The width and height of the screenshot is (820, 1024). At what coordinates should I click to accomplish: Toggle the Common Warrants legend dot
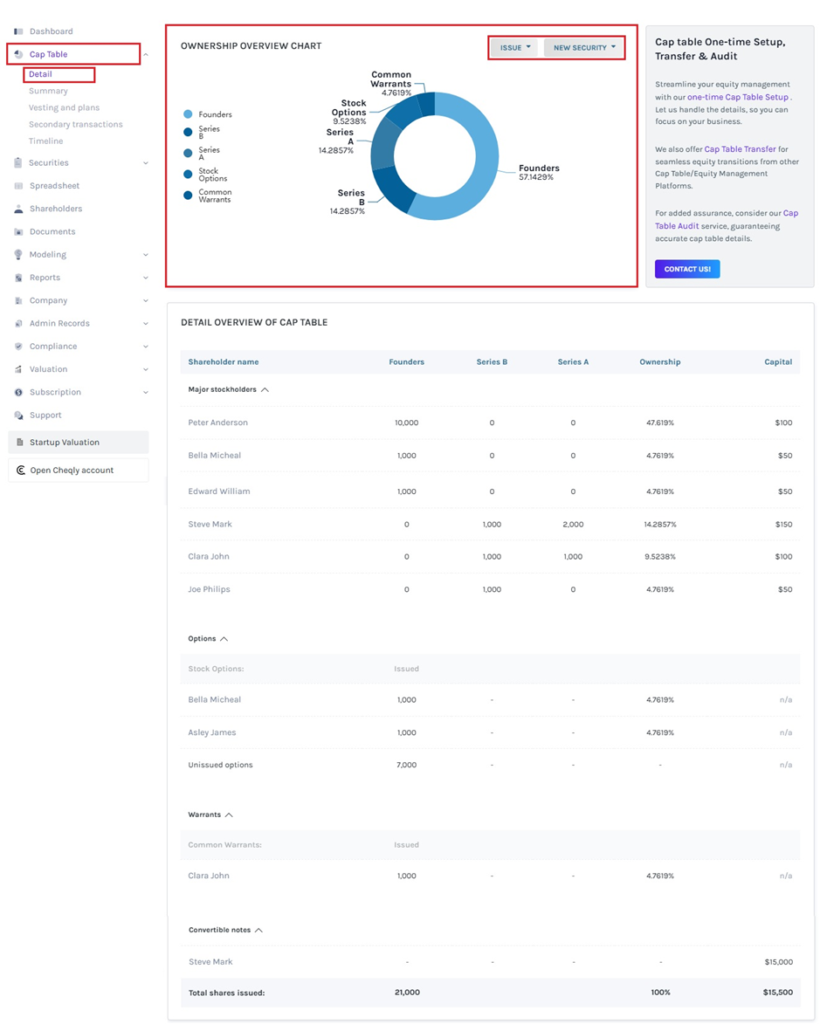coord(188,196)
